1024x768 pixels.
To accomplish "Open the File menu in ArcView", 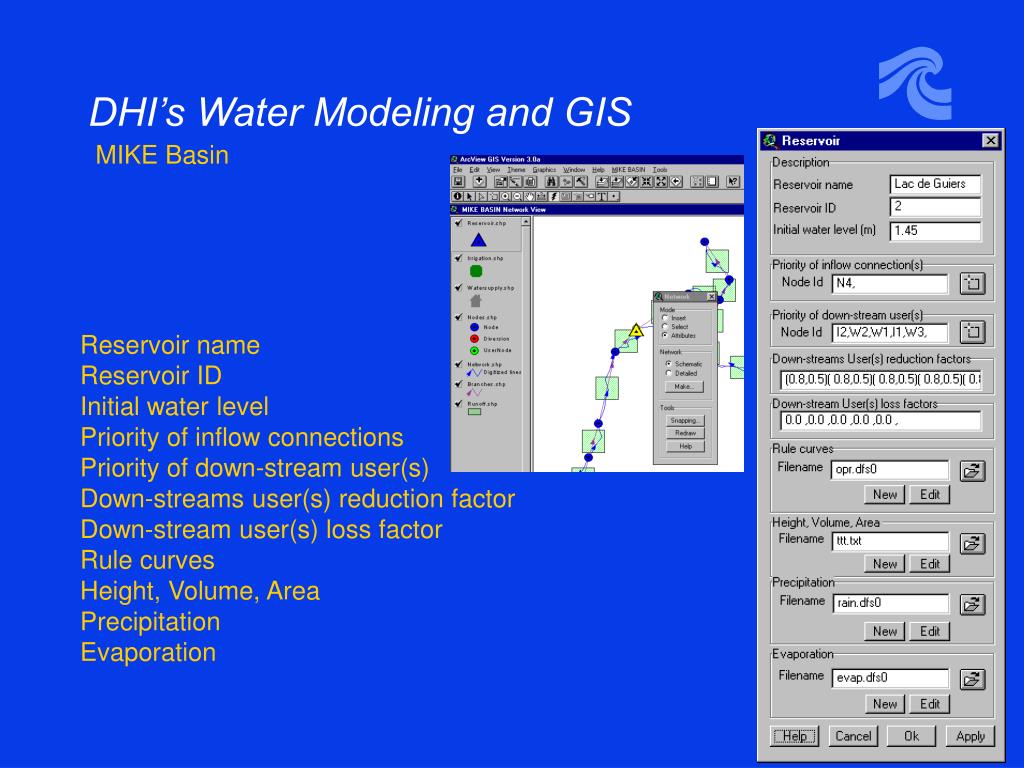I will [458, 170].
